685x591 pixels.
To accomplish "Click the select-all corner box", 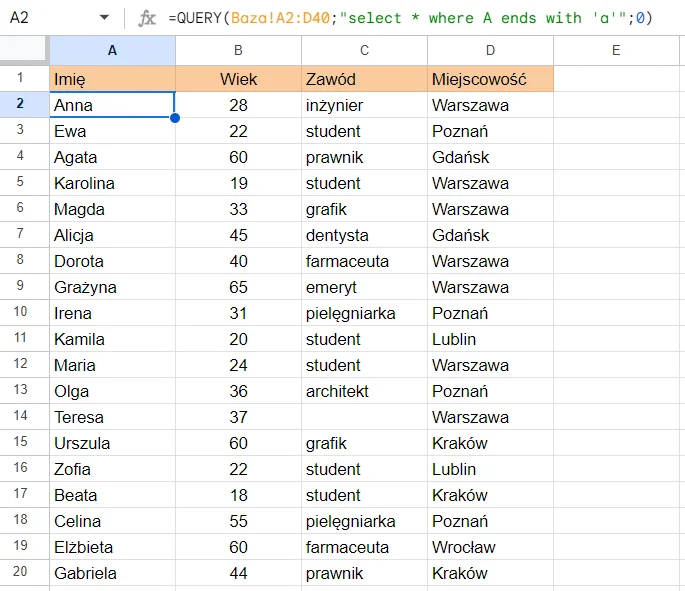I will pos(24,50).
